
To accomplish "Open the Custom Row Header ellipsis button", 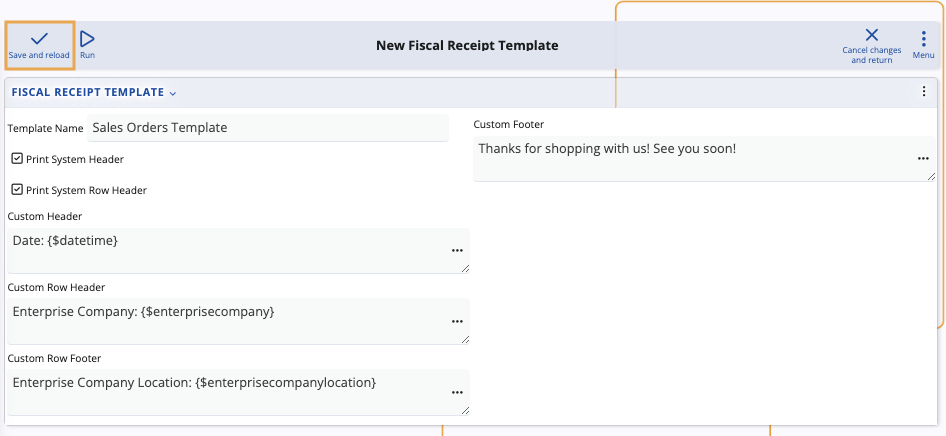I will pyautogui.click(x=457, y=321).
